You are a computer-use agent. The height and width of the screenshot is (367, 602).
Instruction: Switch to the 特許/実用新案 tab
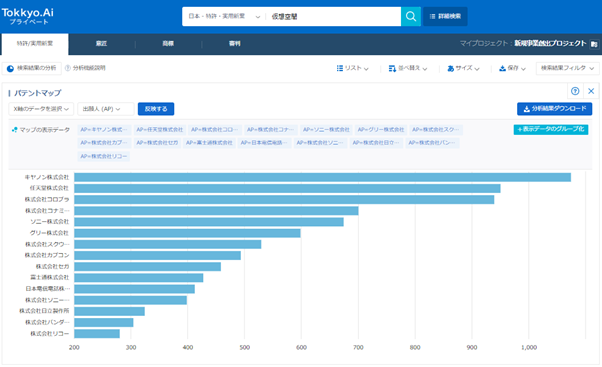[35, 44]
